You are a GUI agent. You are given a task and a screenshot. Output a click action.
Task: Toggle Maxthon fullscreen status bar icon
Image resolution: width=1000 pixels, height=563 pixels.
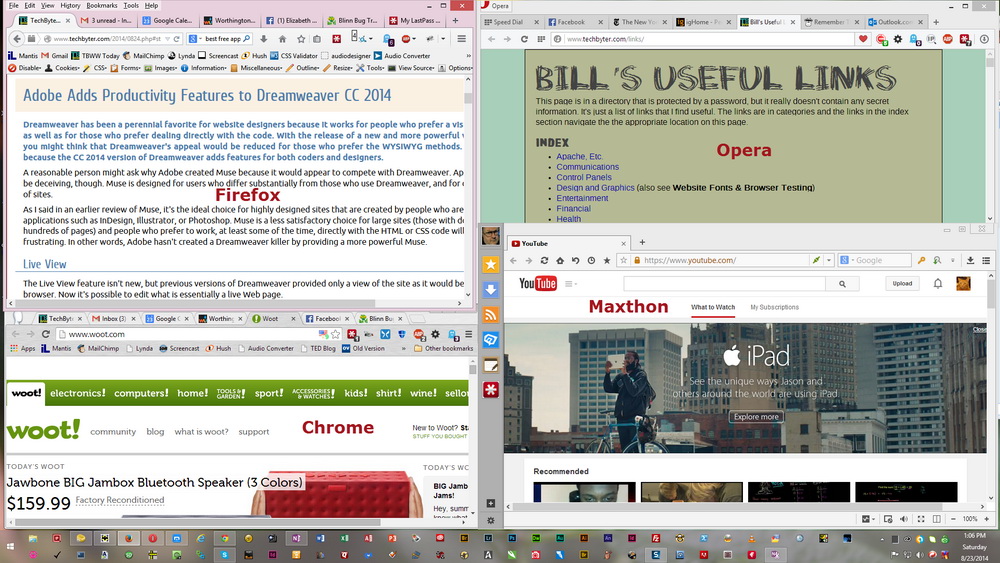coord(921,519)
